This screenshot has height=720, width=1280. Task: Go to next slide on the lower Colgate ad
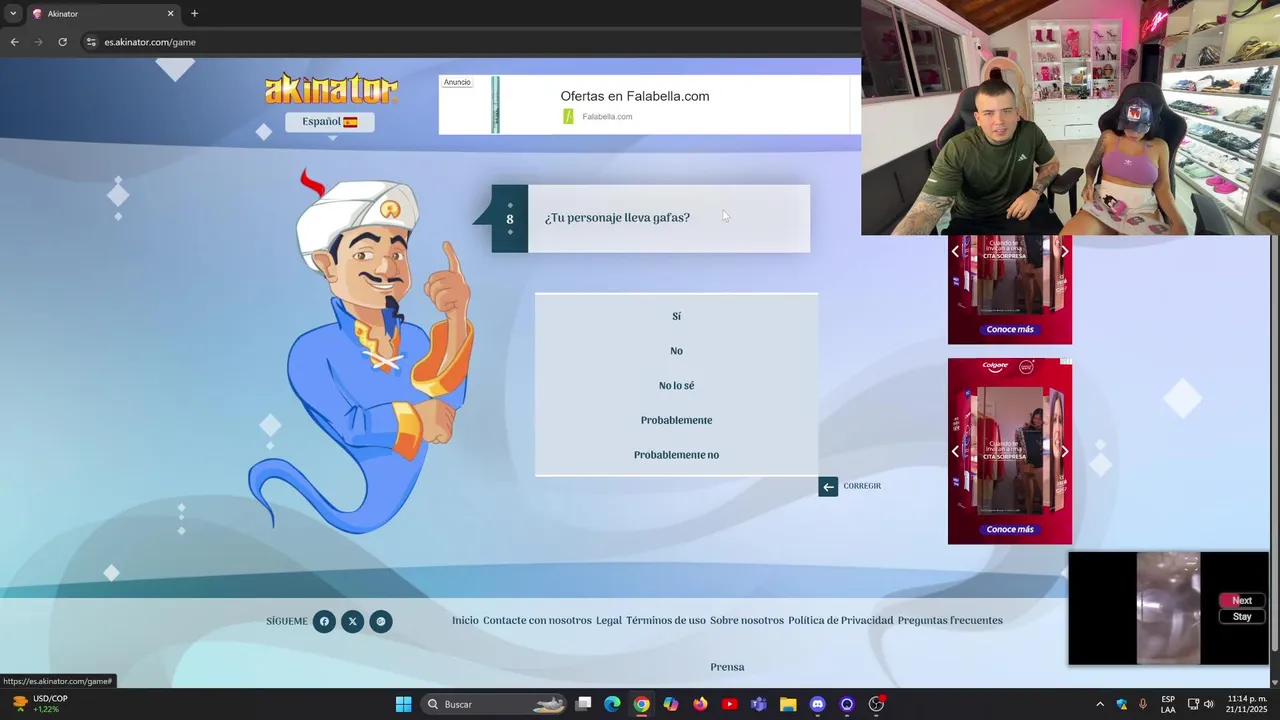(1064, 451)
